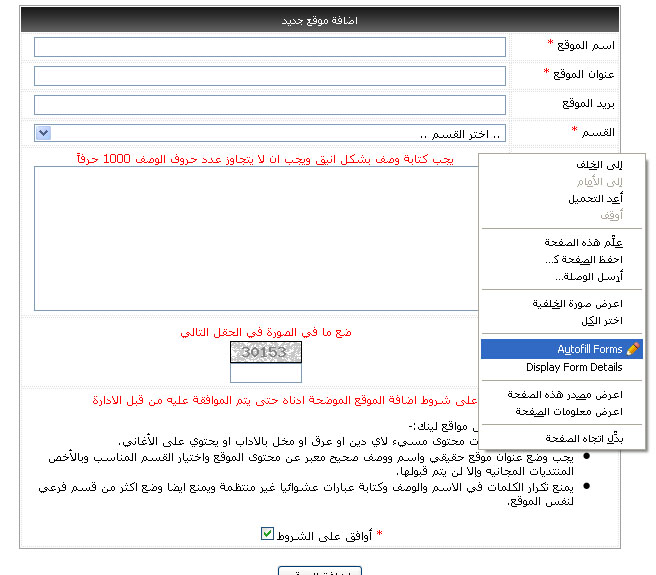This screenshot has height=575, width=656.
Task: Toggle the 'أوافق على الشروط' checkbox
Action: [x=267, y=534]
